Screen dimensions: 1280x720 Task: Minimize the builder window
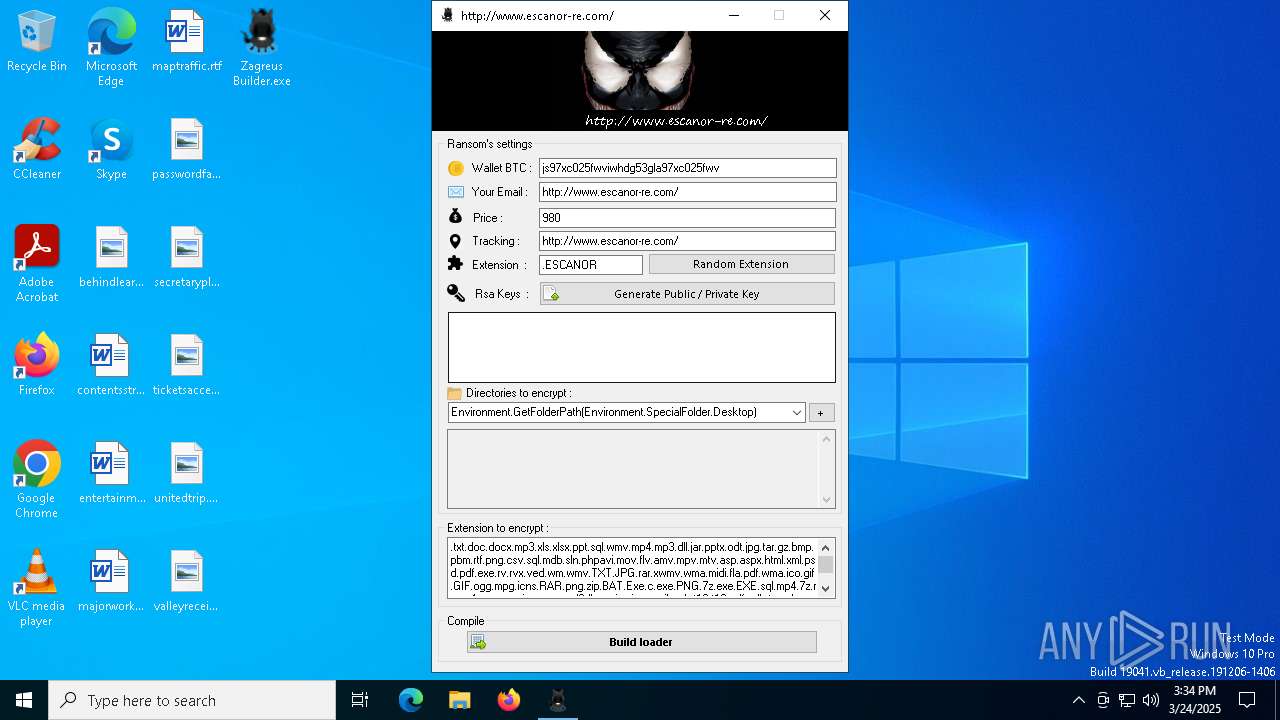(734, 15)
